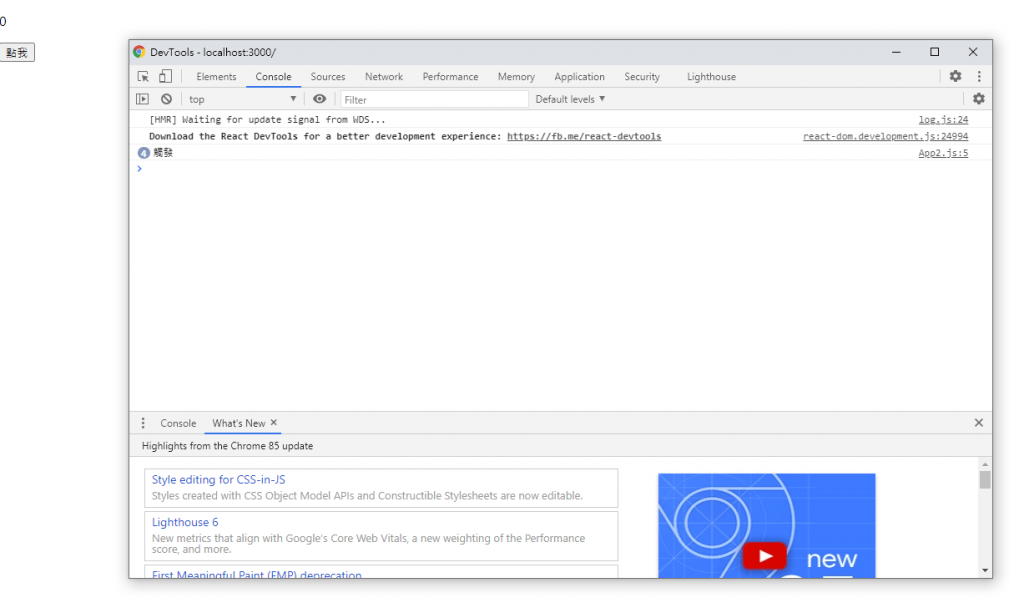
Task: Play the What's New YouTube video
Action: [x=764, y=556]
